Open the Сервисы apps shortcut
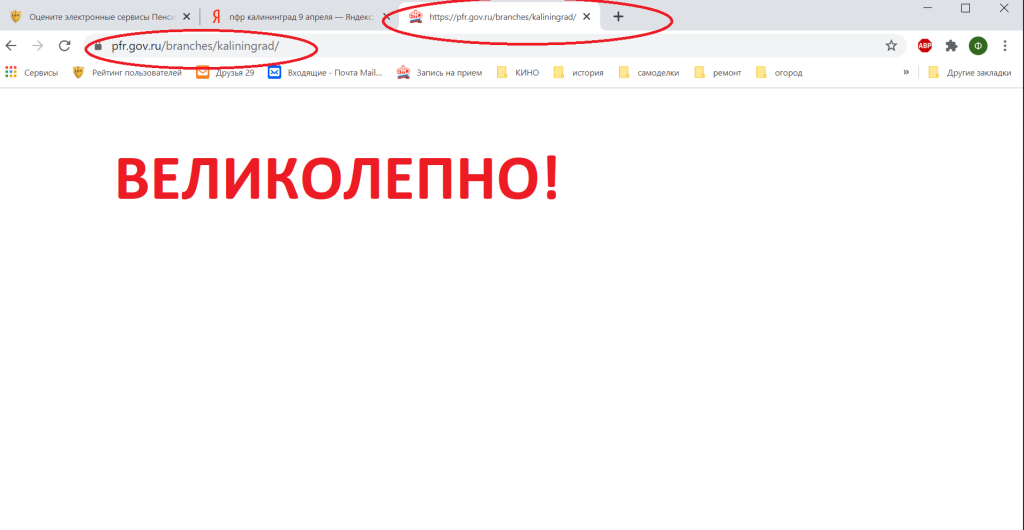 pos(32,72)
